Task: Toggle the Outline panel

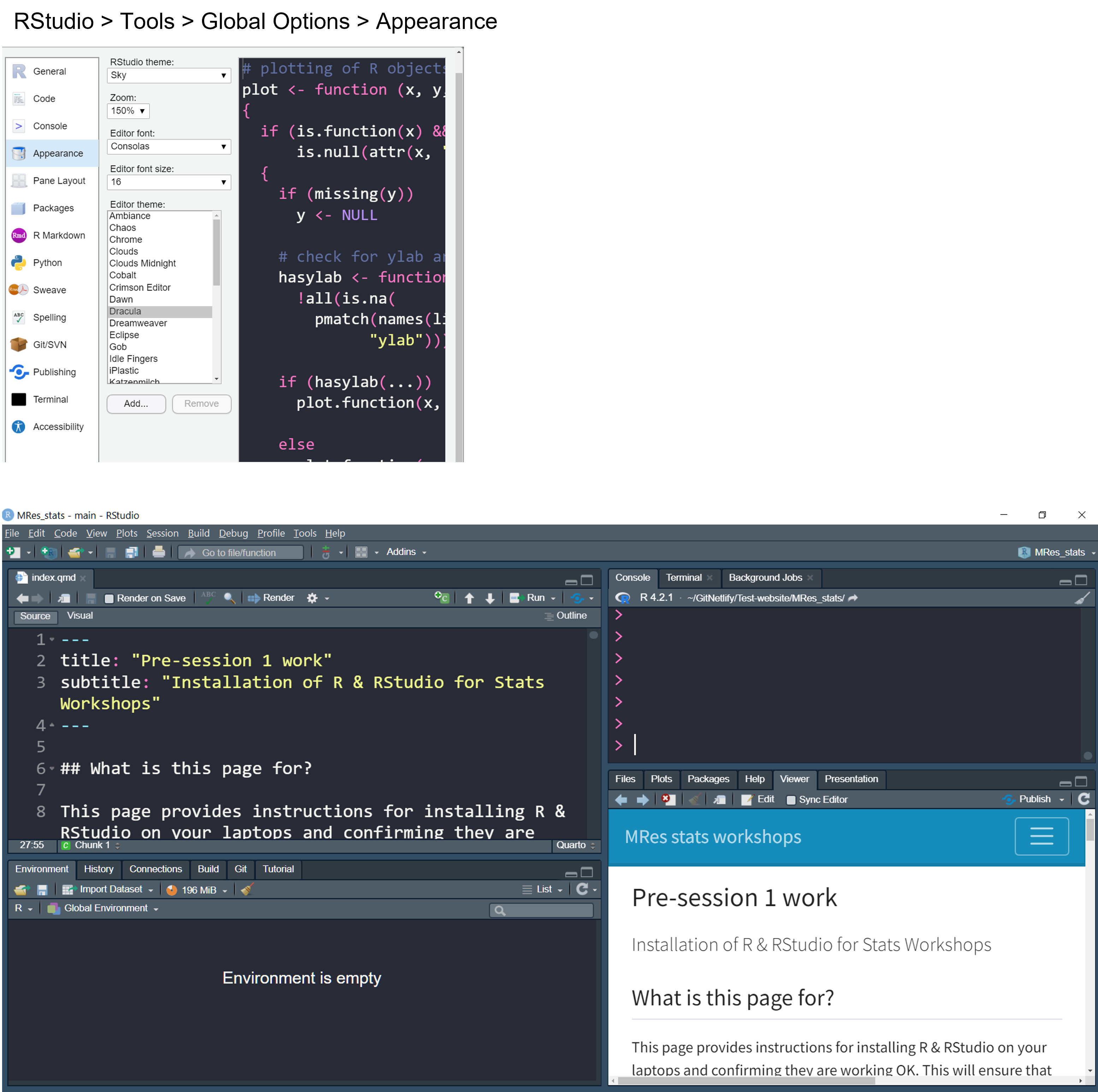Action: 565,616
